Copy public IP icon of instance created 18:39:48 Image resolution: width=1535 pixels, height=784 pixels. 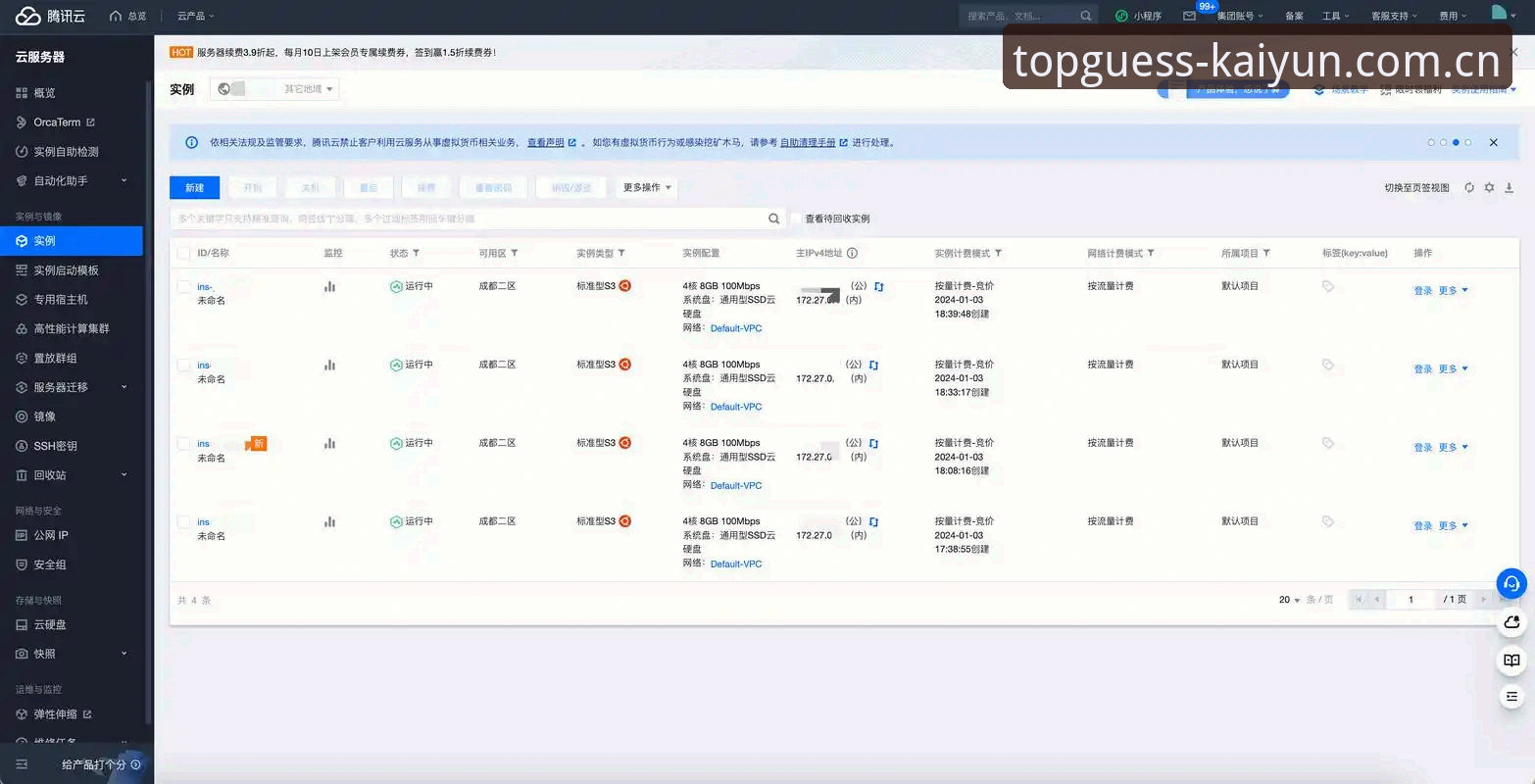(878, 286)
